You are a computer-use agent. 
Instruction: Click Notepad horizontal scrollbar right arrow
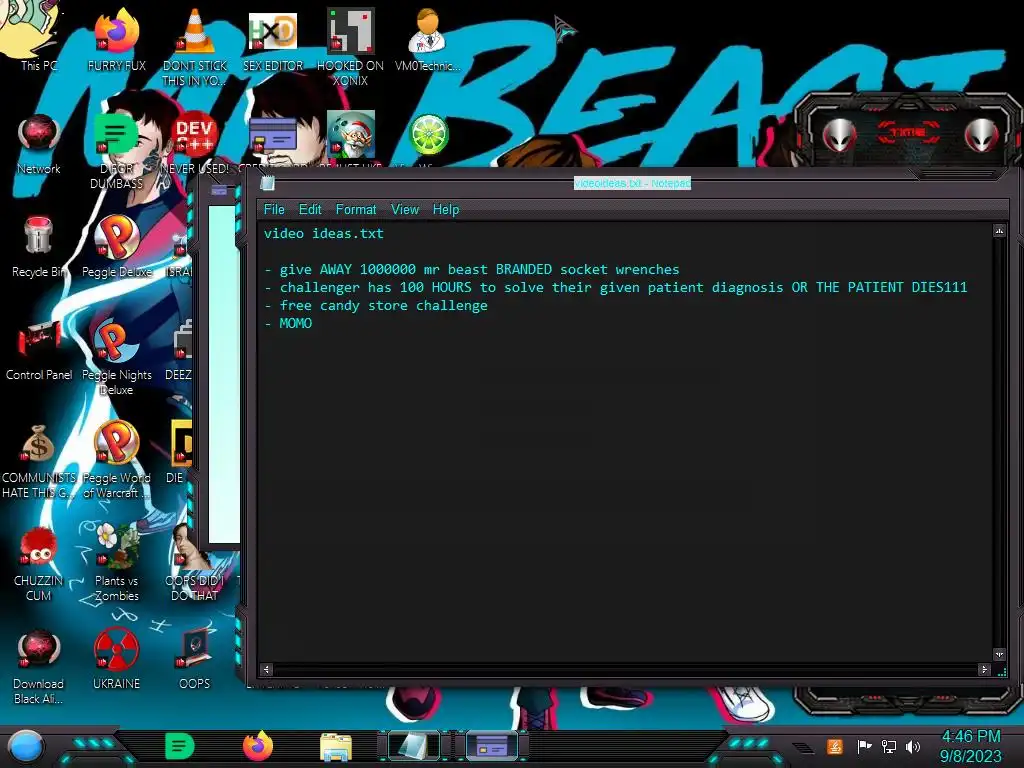point(984,669)
